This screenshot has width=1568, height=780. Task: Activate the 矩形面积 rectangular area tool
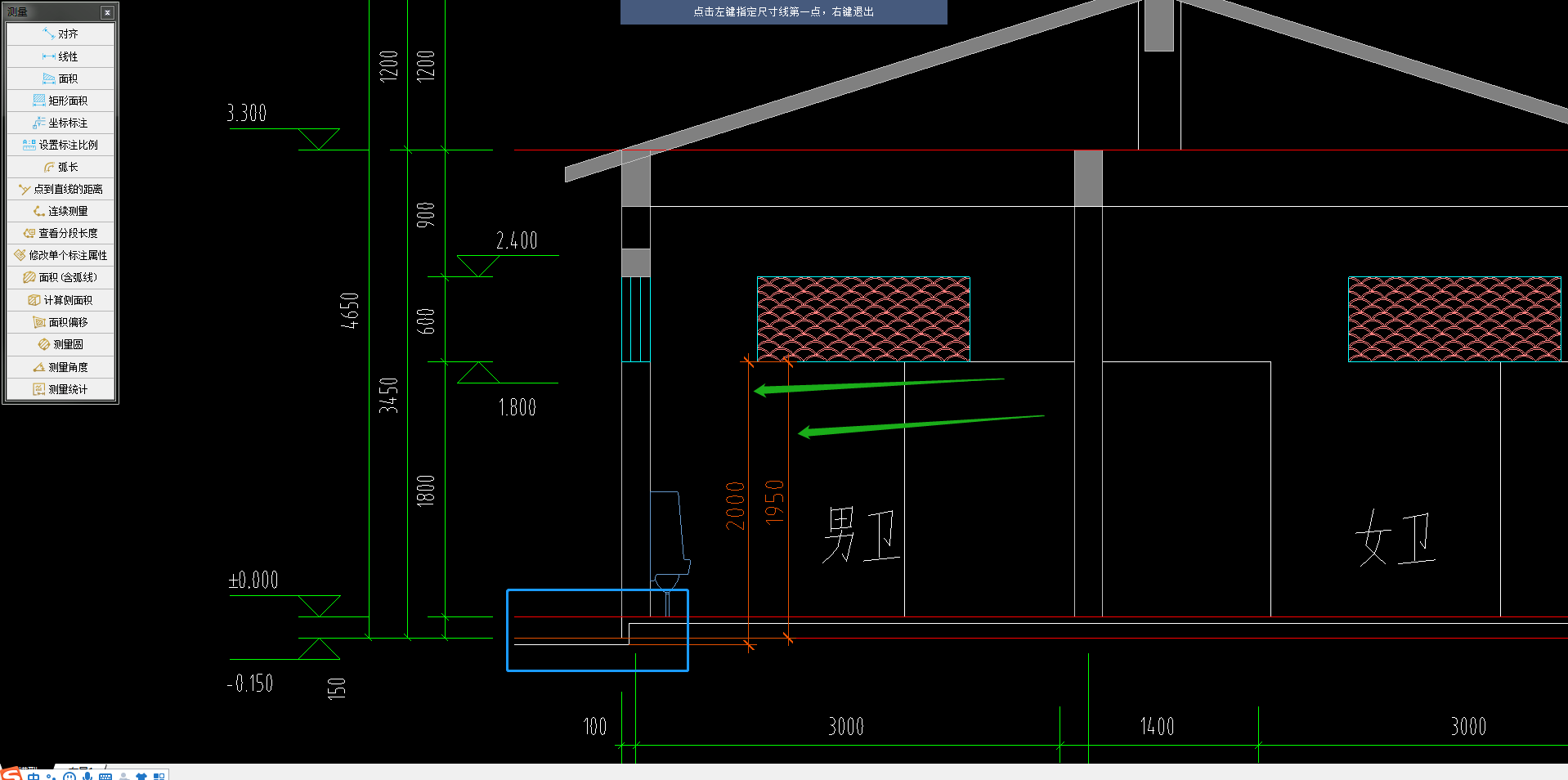tap(60, 101)
